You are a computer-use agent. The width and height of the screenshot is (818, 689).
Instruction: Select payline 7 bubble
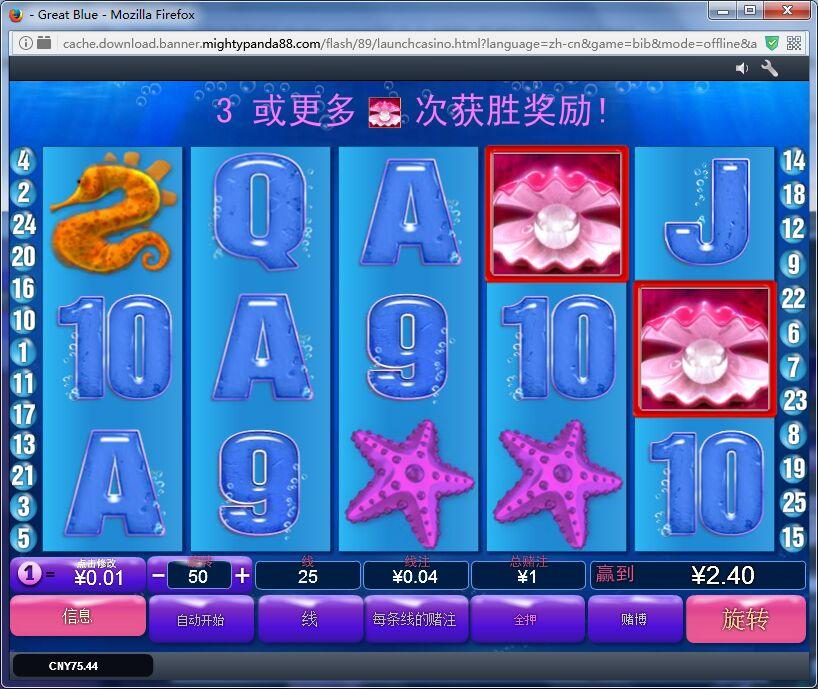pyautogui.click(x=793, y=367)
